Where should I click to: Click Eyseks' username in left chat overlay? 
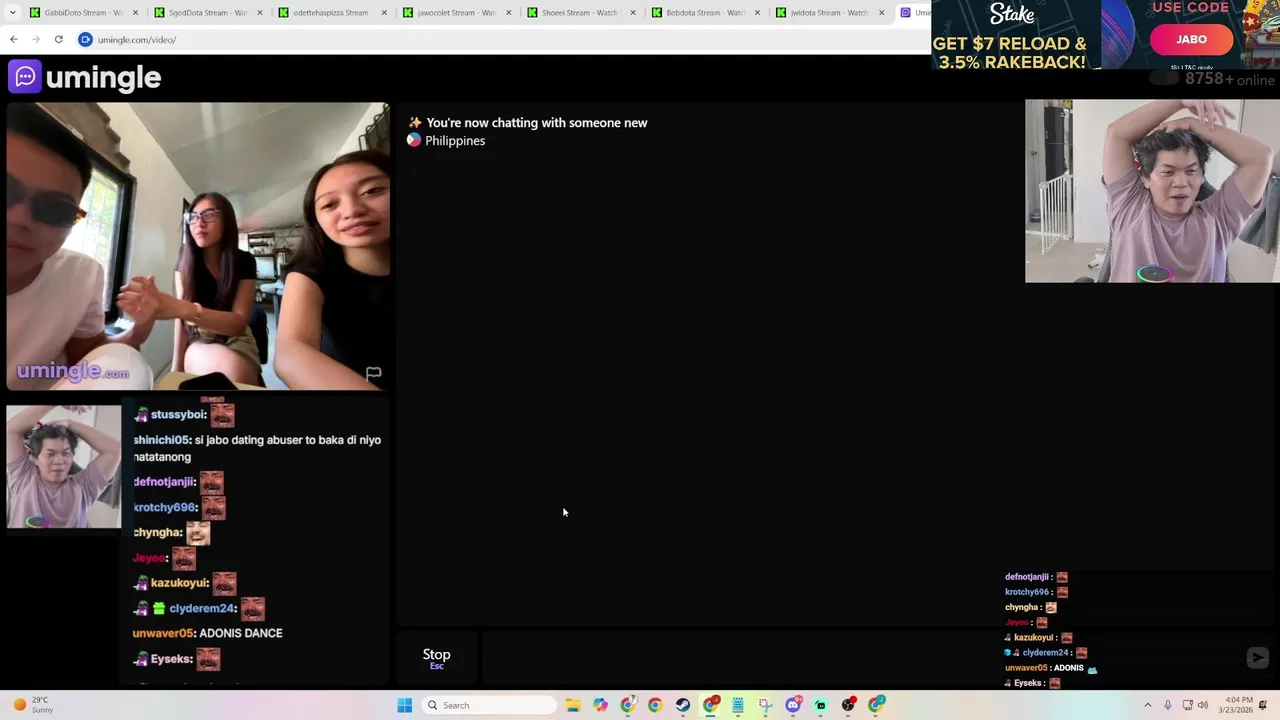click(x=170, y=659)
